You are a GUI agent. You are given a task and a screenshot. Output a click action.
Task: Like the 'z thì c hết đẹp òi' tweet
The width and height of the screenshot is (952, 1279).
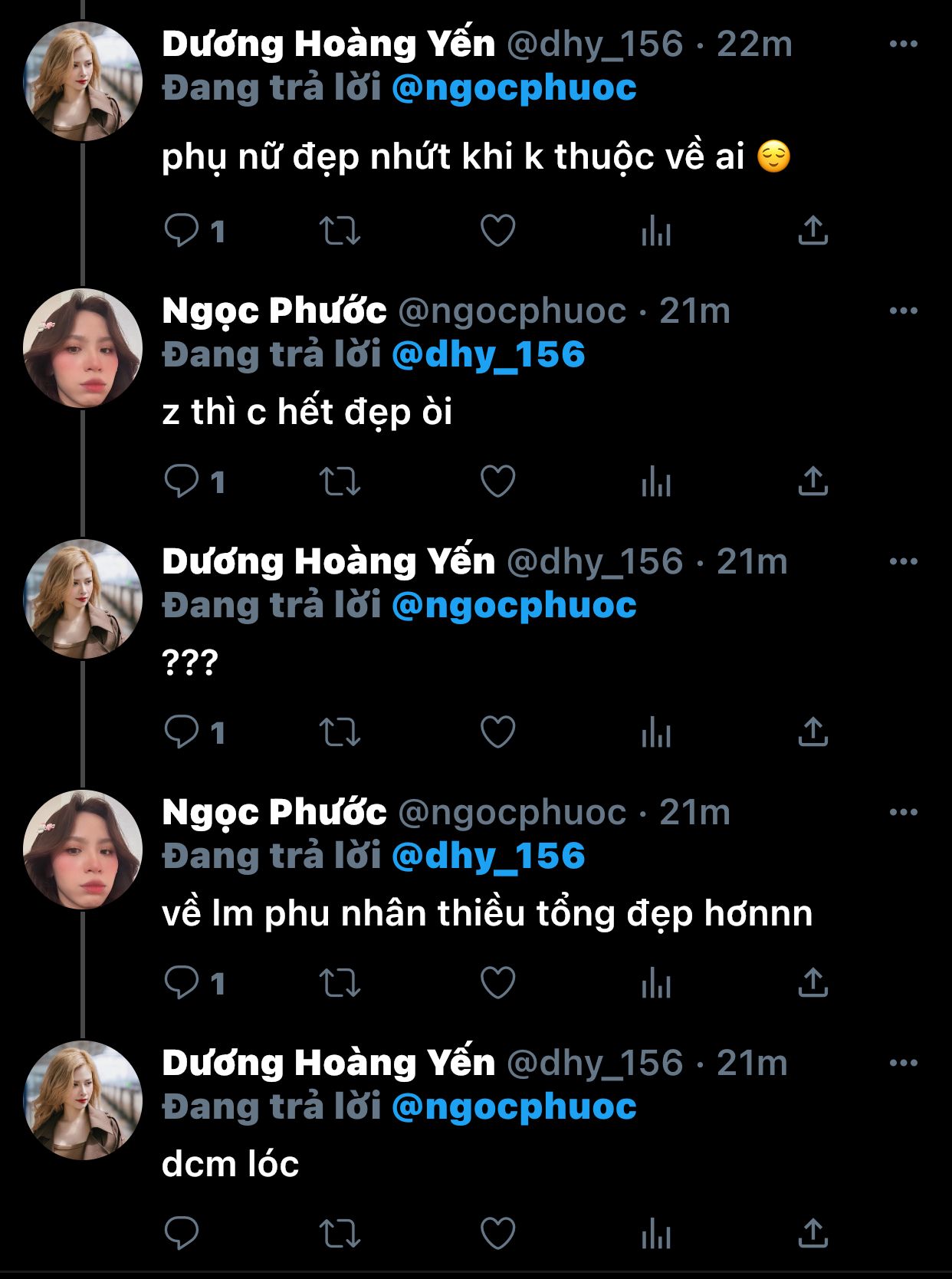[497, 482]
